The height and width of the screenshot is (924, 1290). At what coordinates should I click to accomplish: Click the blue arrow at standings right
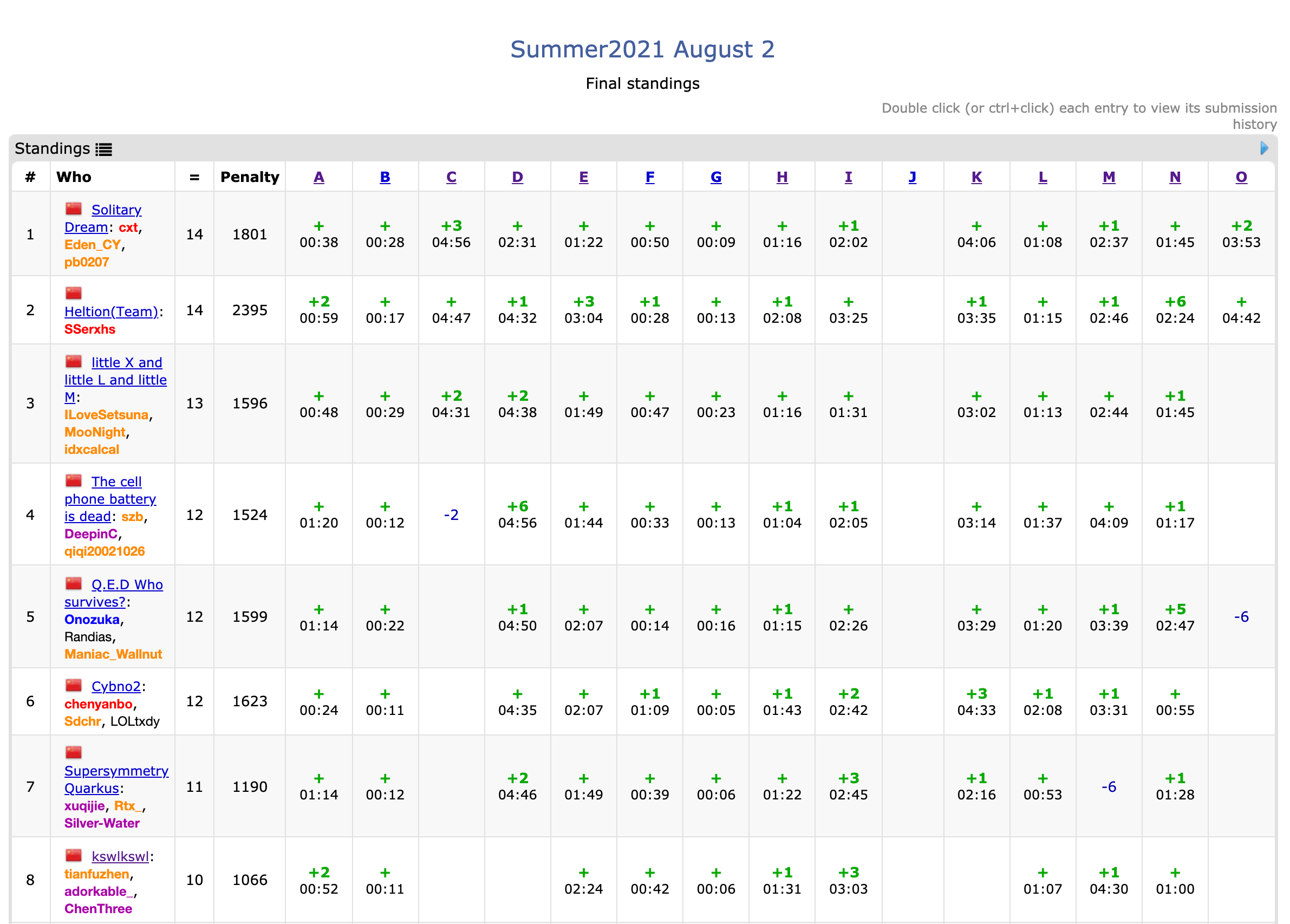(x=1264, y=148)
